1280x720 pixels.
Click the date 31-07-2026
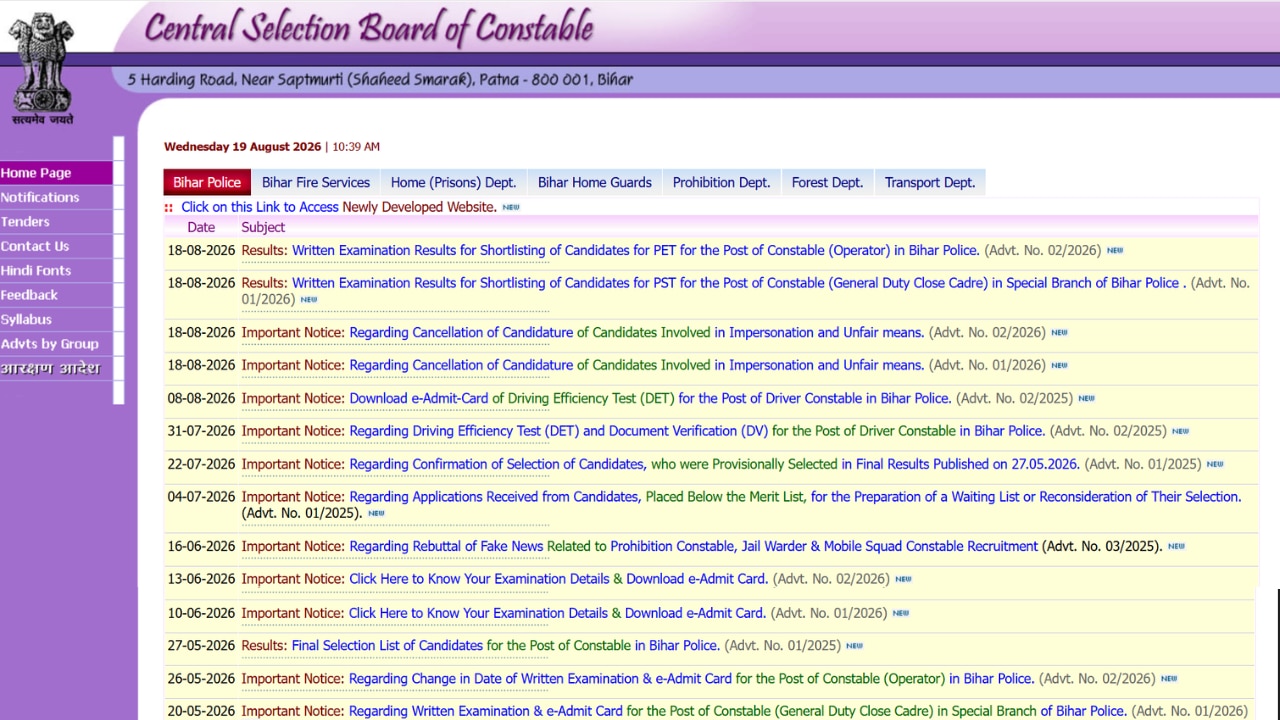click(x=201, y=431)
